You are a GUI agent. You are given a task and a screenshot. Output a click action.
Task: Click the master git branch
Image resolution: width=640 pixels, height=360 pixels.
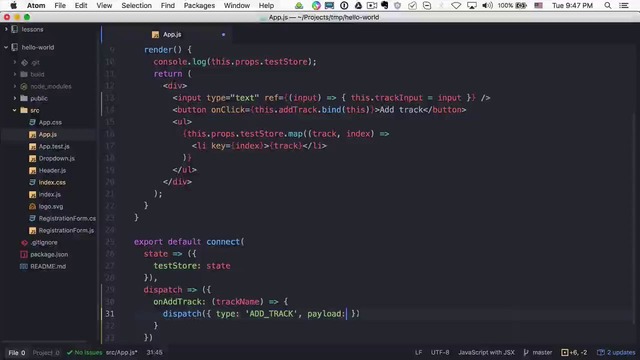click(x=538, y=352)
